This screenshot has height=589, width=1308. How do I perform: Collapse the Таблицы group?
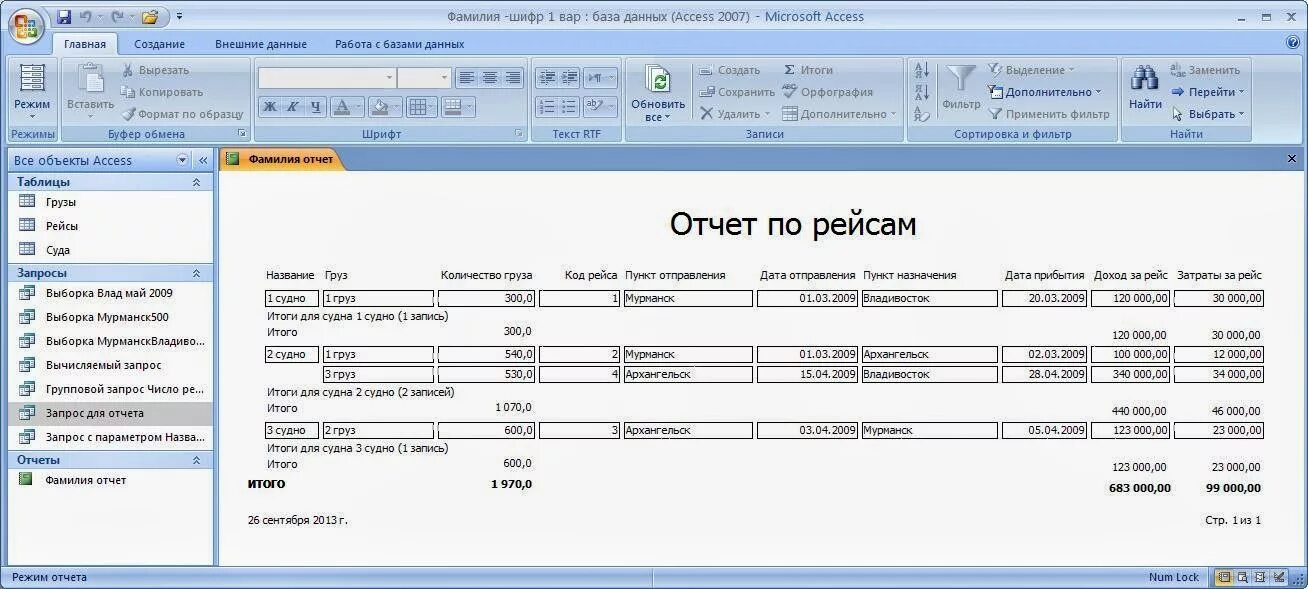pos(196,182)
